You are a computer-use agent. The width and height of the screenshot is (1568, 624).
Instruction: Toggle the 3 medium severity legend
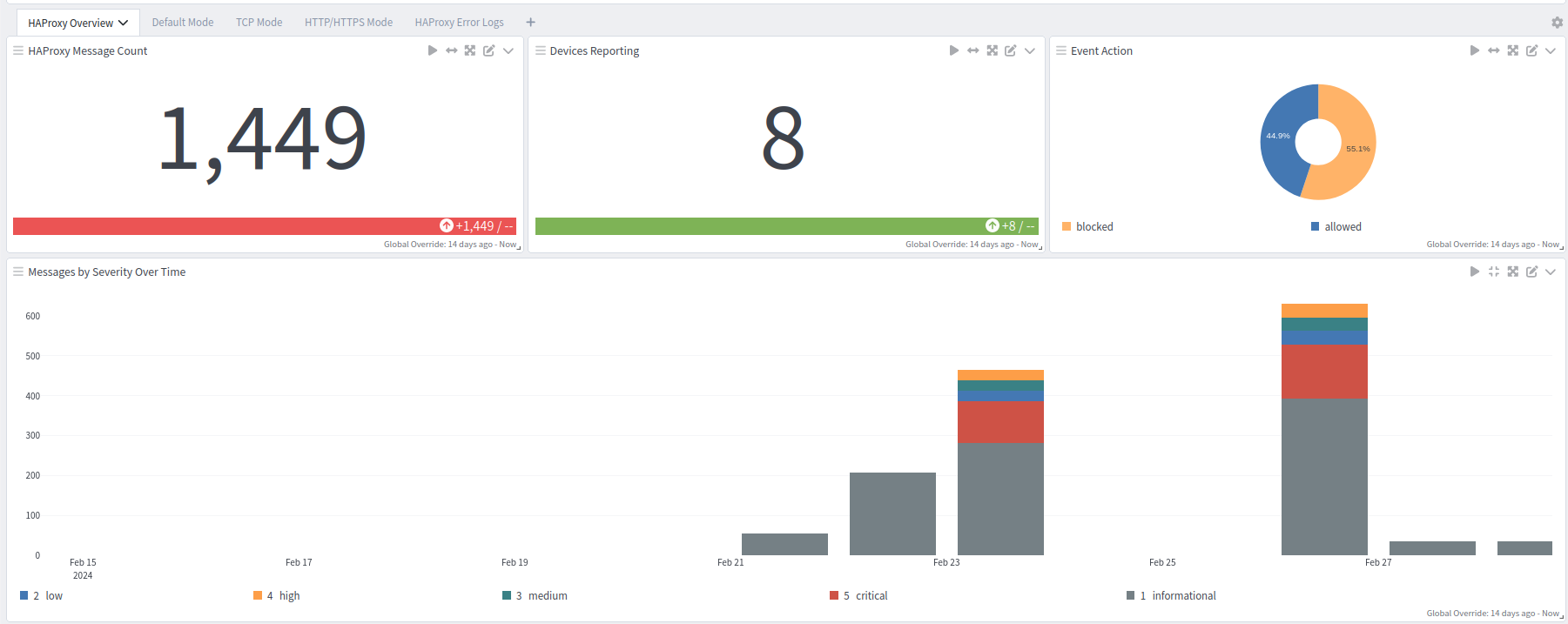tap(535, 595)
